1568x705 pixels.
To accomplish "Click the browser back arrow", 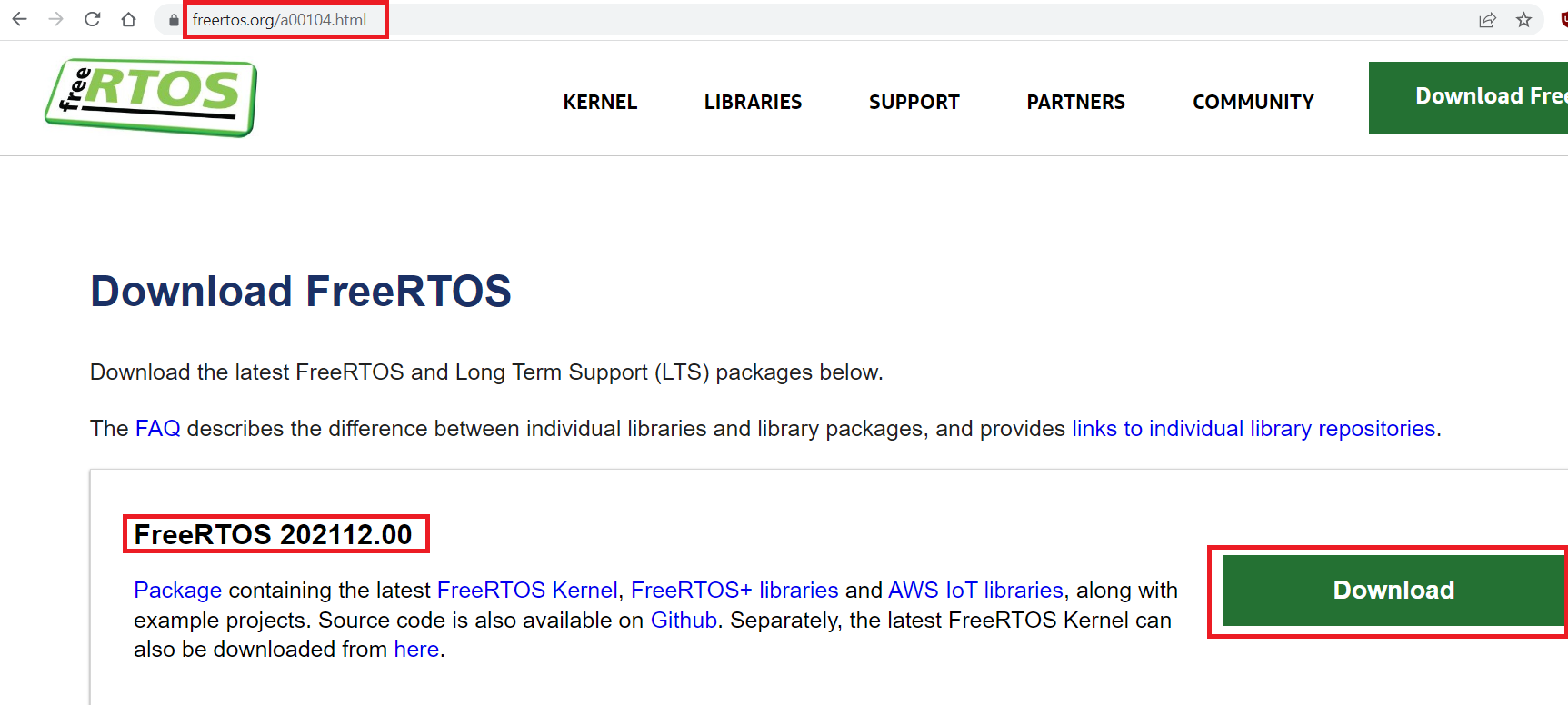I will click(19, 19).
